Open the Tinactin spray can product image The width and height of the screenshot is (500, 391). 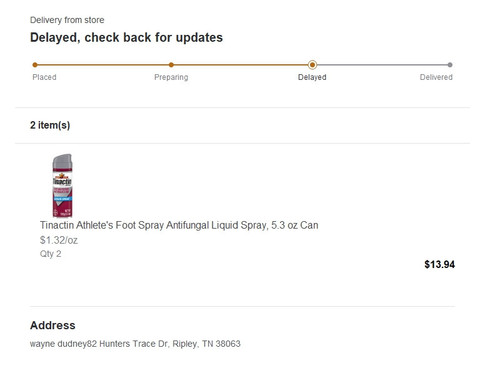[62, 186]
